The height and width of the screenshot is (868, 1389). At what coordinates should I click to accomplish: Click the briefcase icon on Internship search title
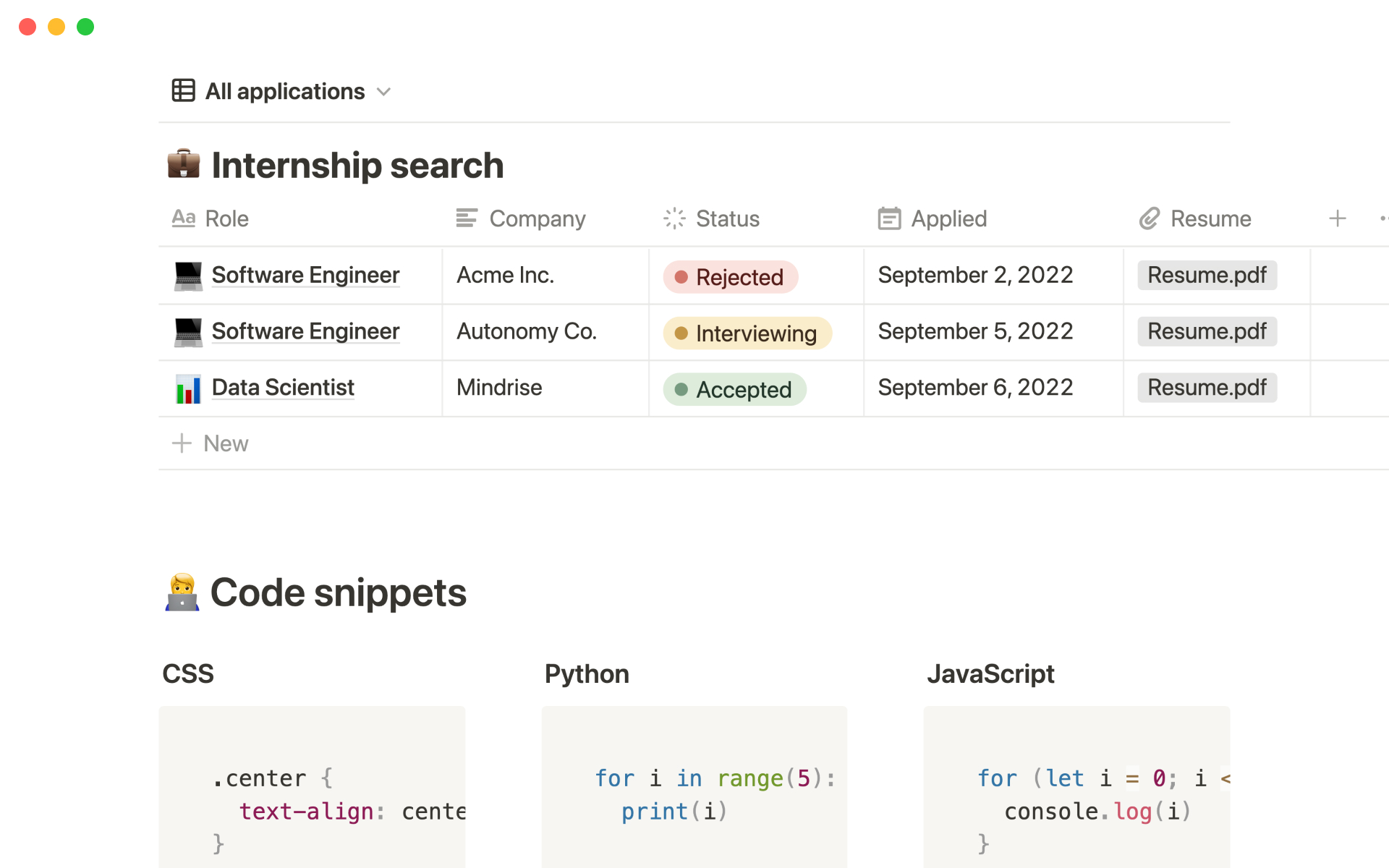point(183,165)
